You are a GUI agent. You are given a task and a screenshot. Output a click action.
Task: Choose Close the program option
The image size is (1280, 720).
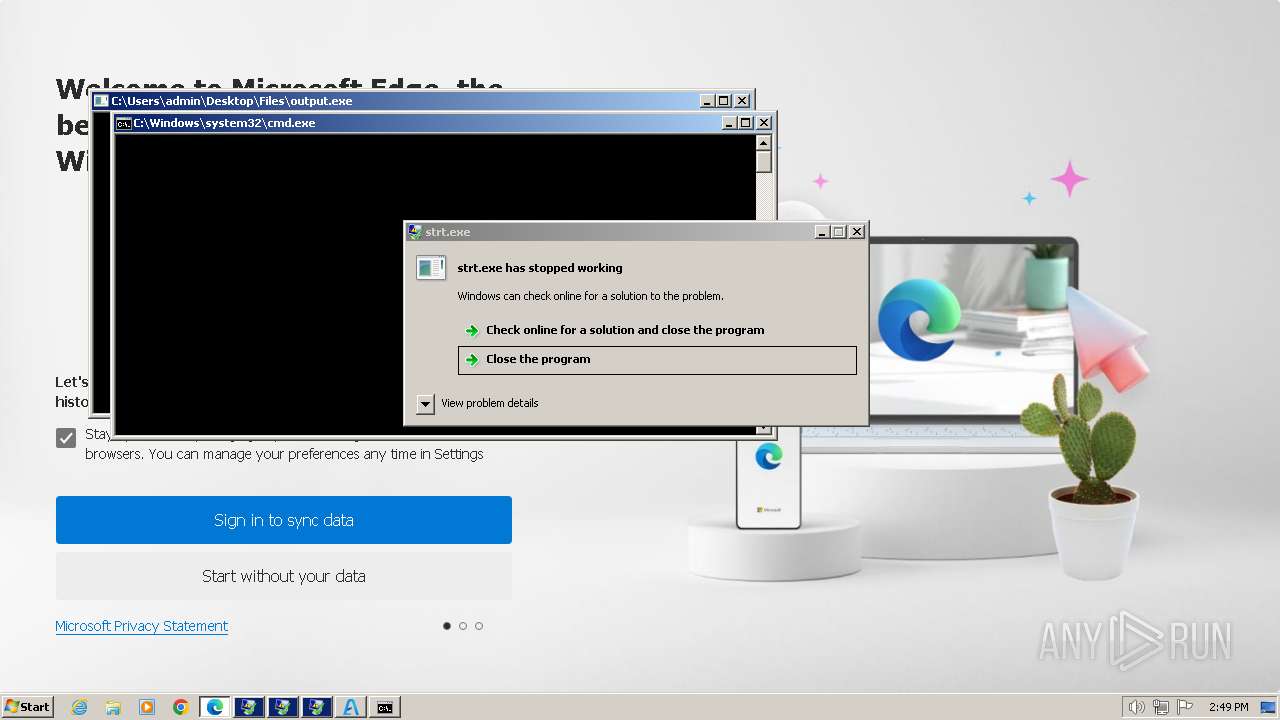tap(657, 360)
